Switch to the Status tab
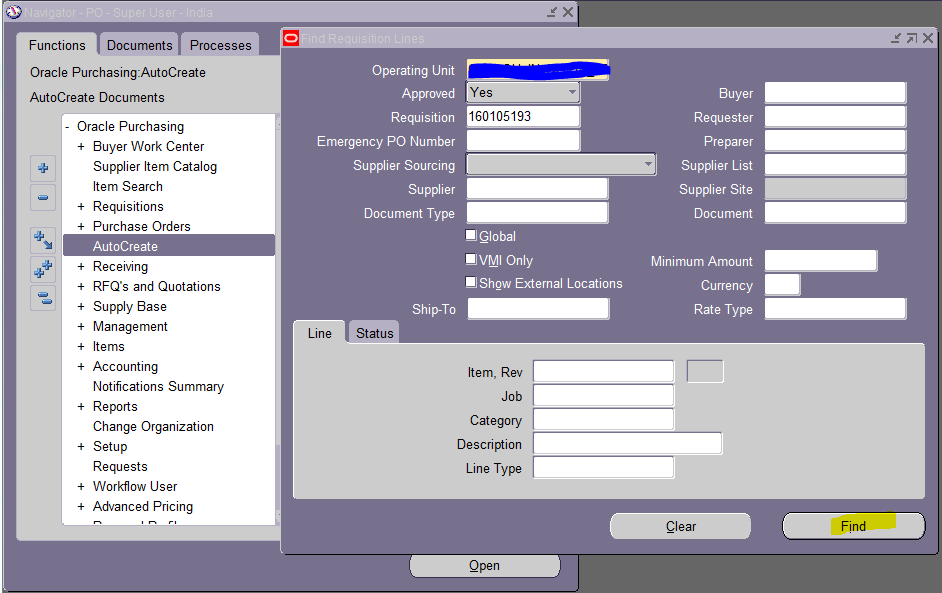Screen dimensions: 942x593 coord(373,332)
